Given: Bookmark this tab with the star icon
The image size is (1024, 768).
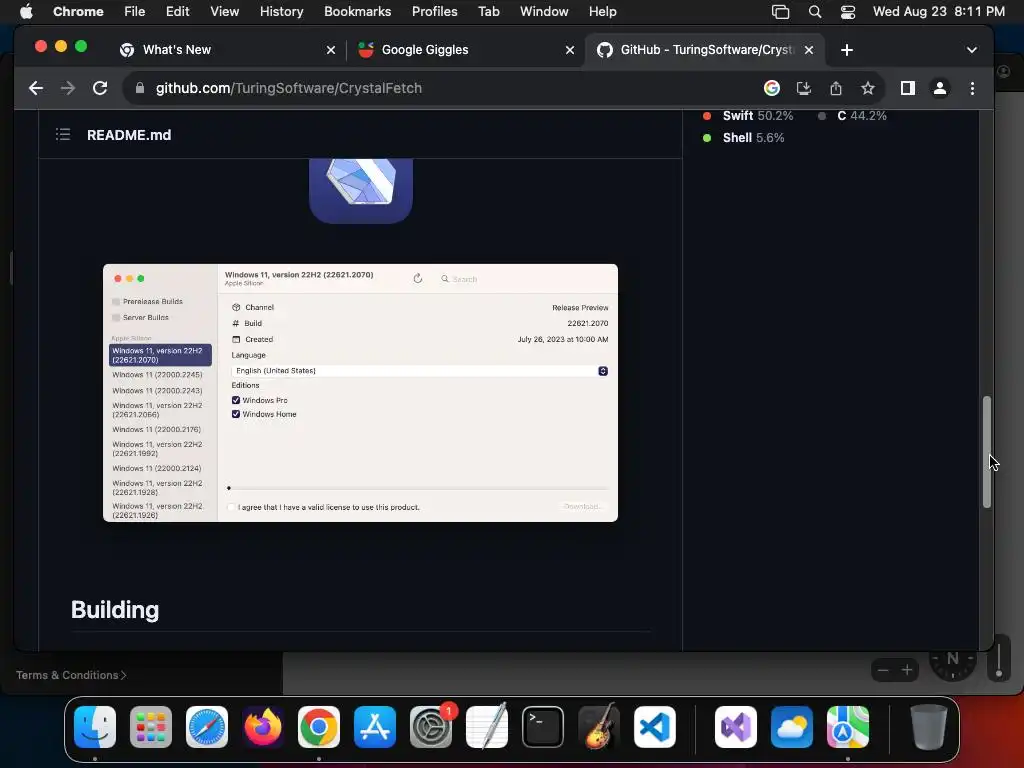Looking at the screenshot, I should coord(867,88).
